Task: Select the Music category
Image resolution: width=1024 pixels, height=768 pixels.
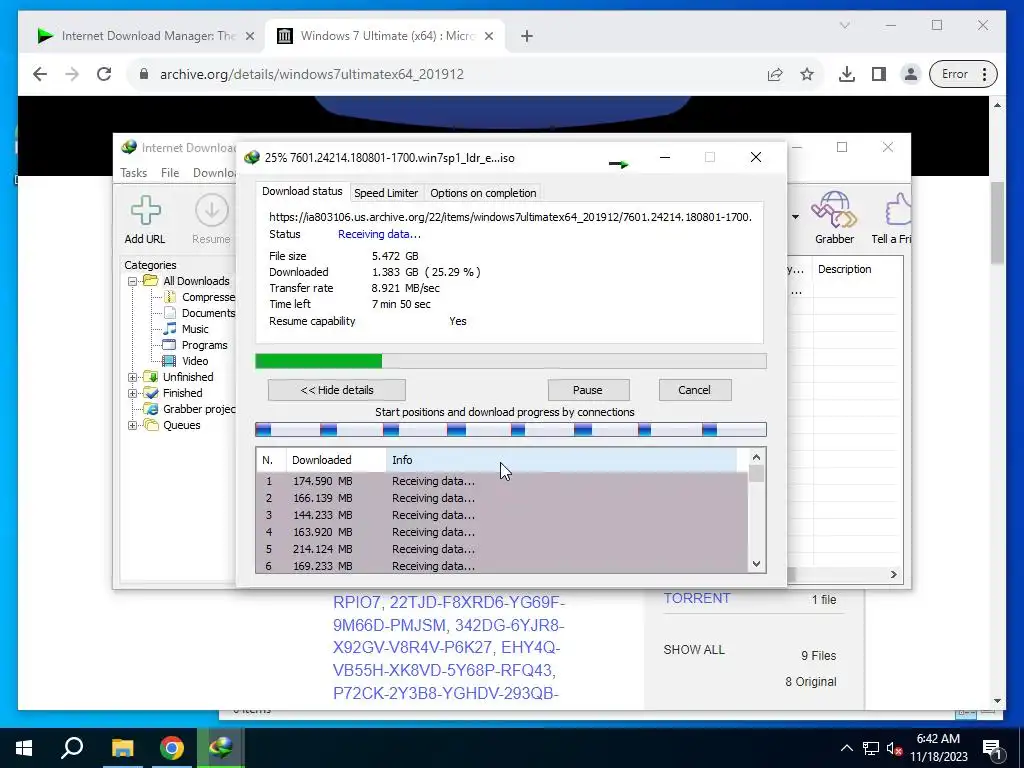Action: pyautogui.click(x=195, y=329)
